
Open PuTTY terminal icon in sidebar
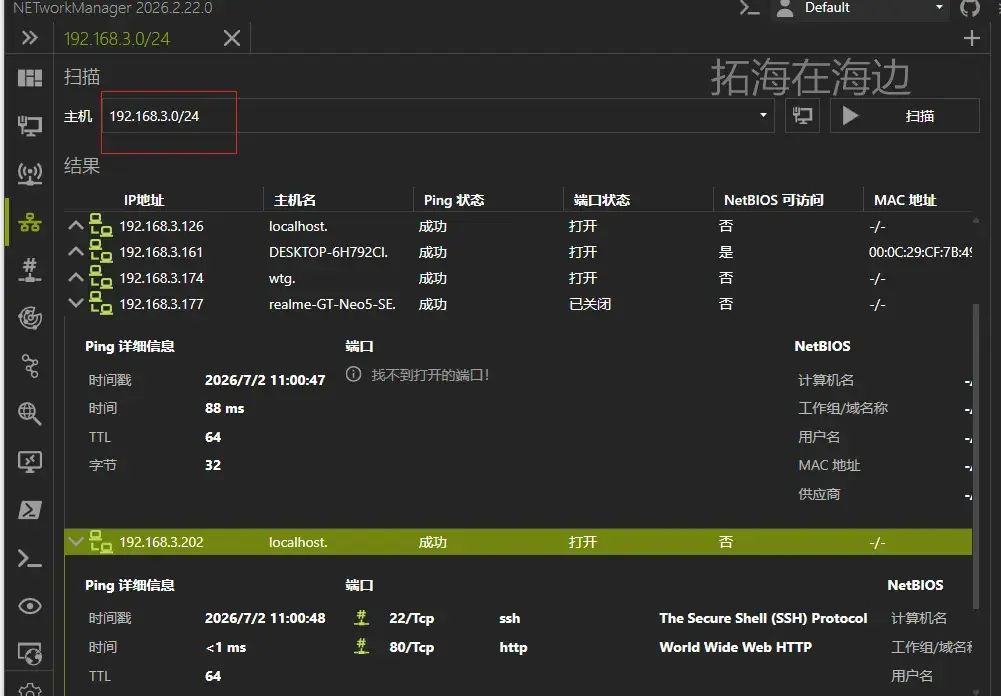coord(29,558)
